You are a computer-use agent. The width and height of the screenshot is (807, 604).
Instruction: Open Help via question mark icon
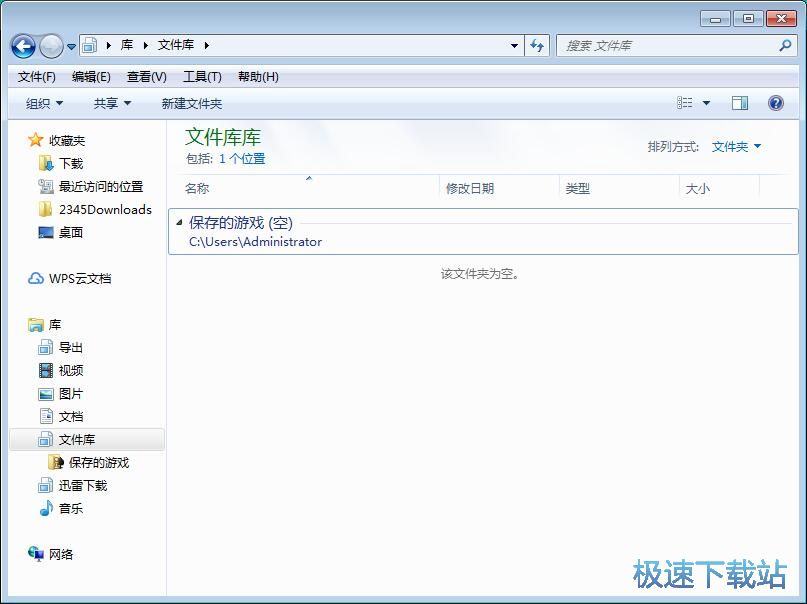pyautogui.click(x=776, y=103)
